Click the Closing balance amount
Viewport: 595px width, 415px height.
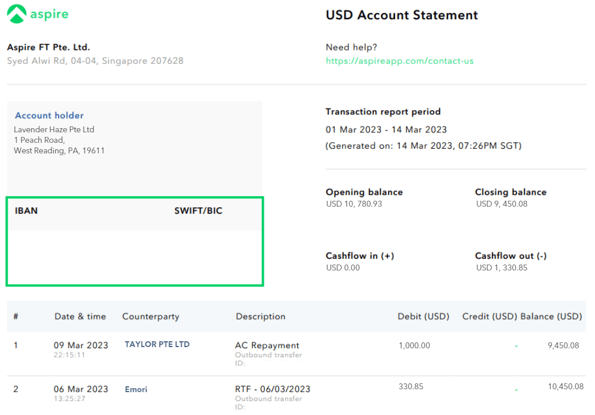point(502,204)
